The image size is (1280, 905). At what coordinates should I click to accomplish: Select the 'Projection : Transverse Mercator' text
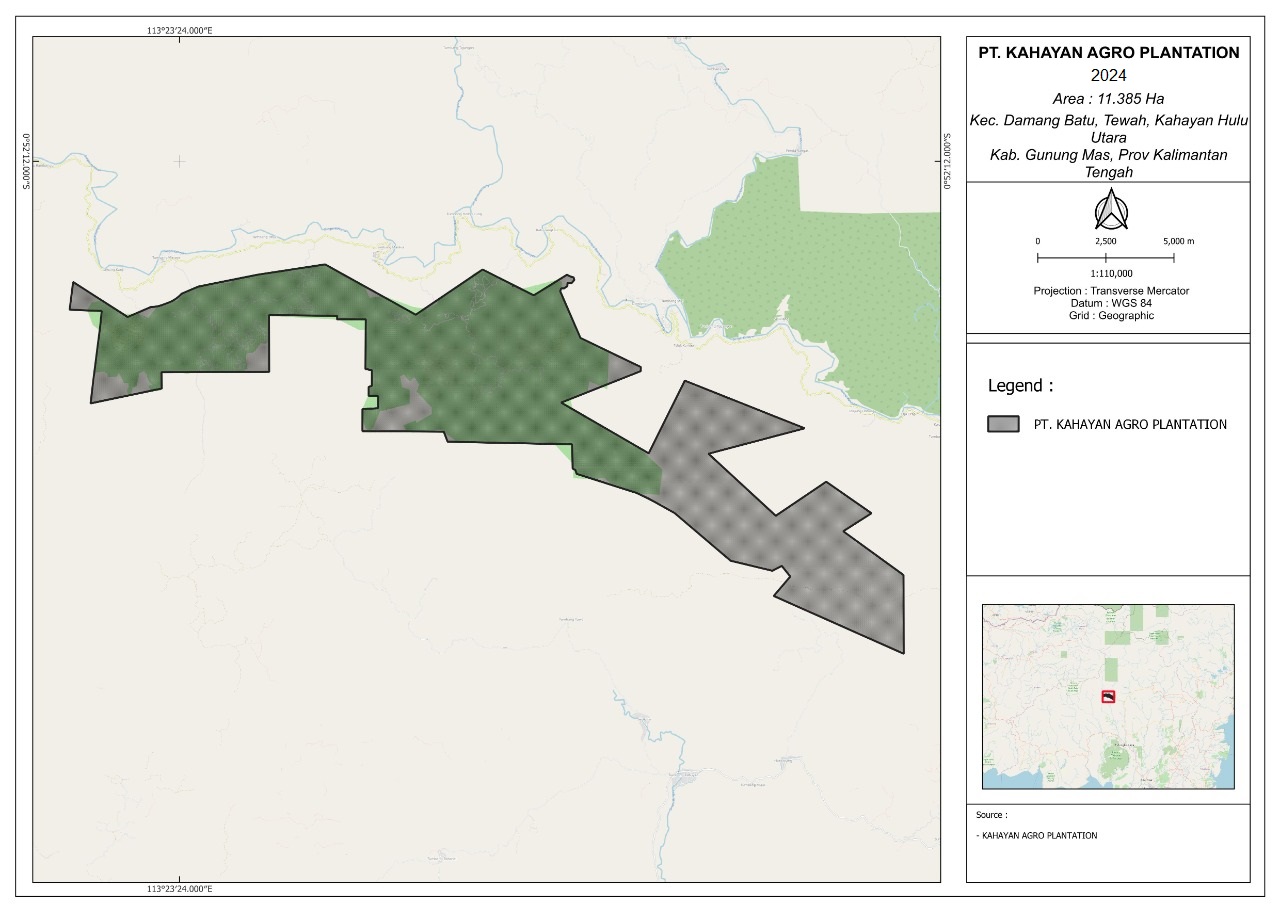pos(1111,291)
